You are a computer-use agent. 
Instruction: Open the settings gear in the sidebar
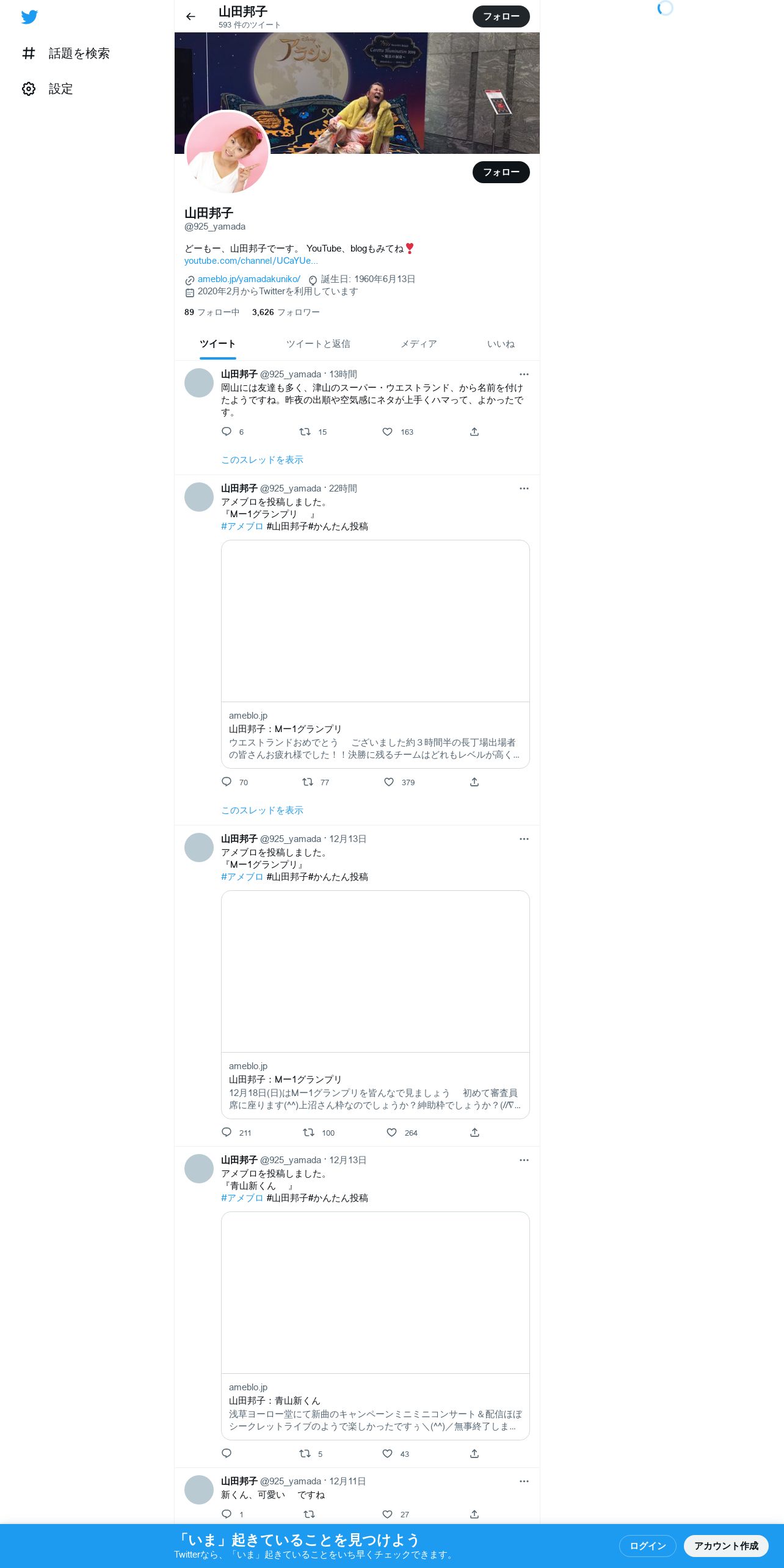29,89
